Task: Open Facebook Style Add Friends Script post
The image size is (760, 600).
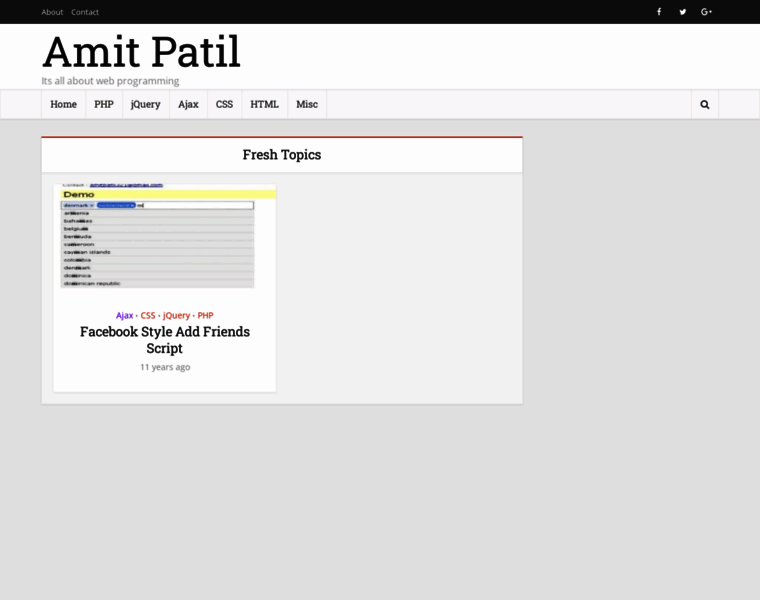Action: click(165, 340)
